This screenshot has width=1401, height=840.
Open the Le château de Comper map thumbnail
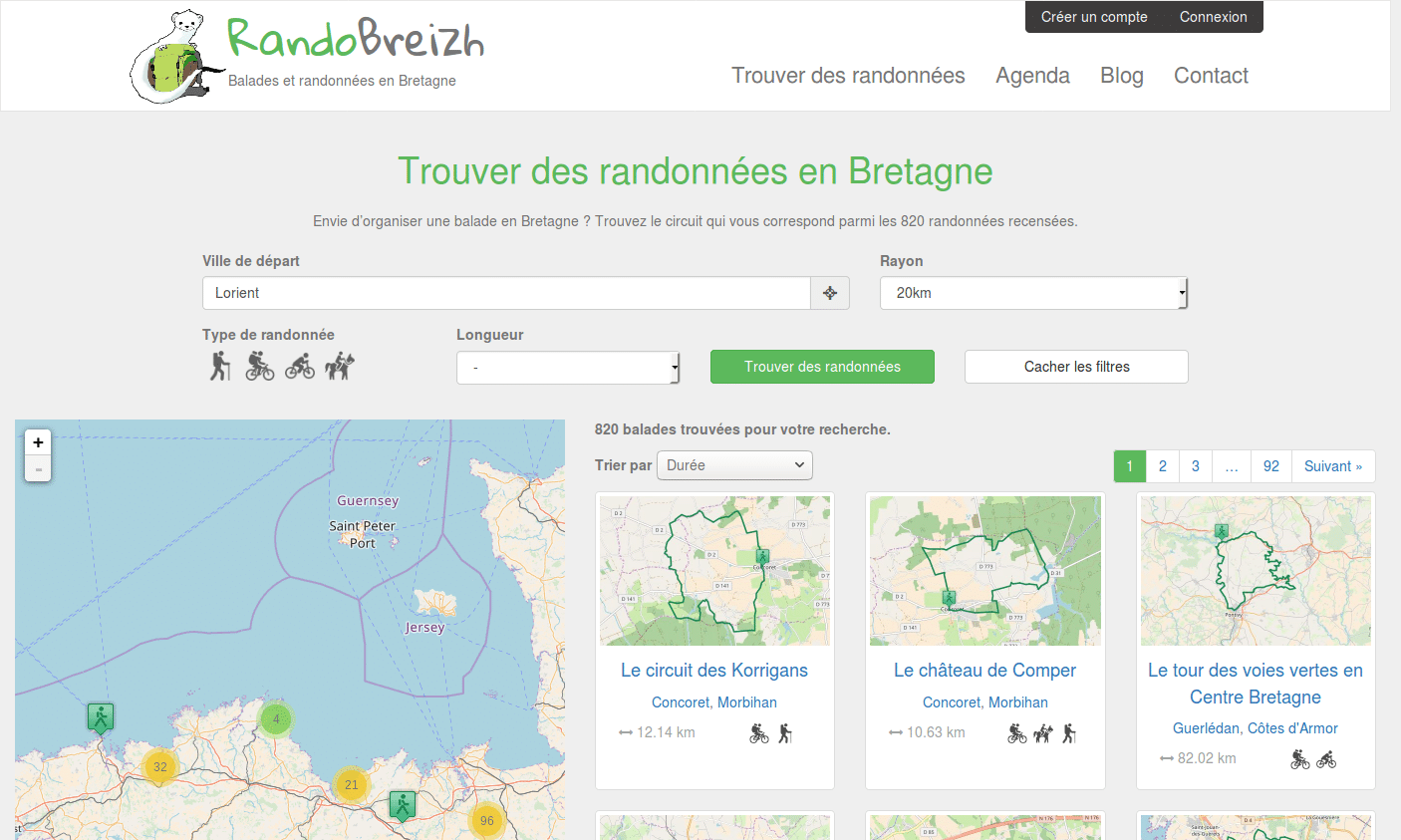pos(984,571)
